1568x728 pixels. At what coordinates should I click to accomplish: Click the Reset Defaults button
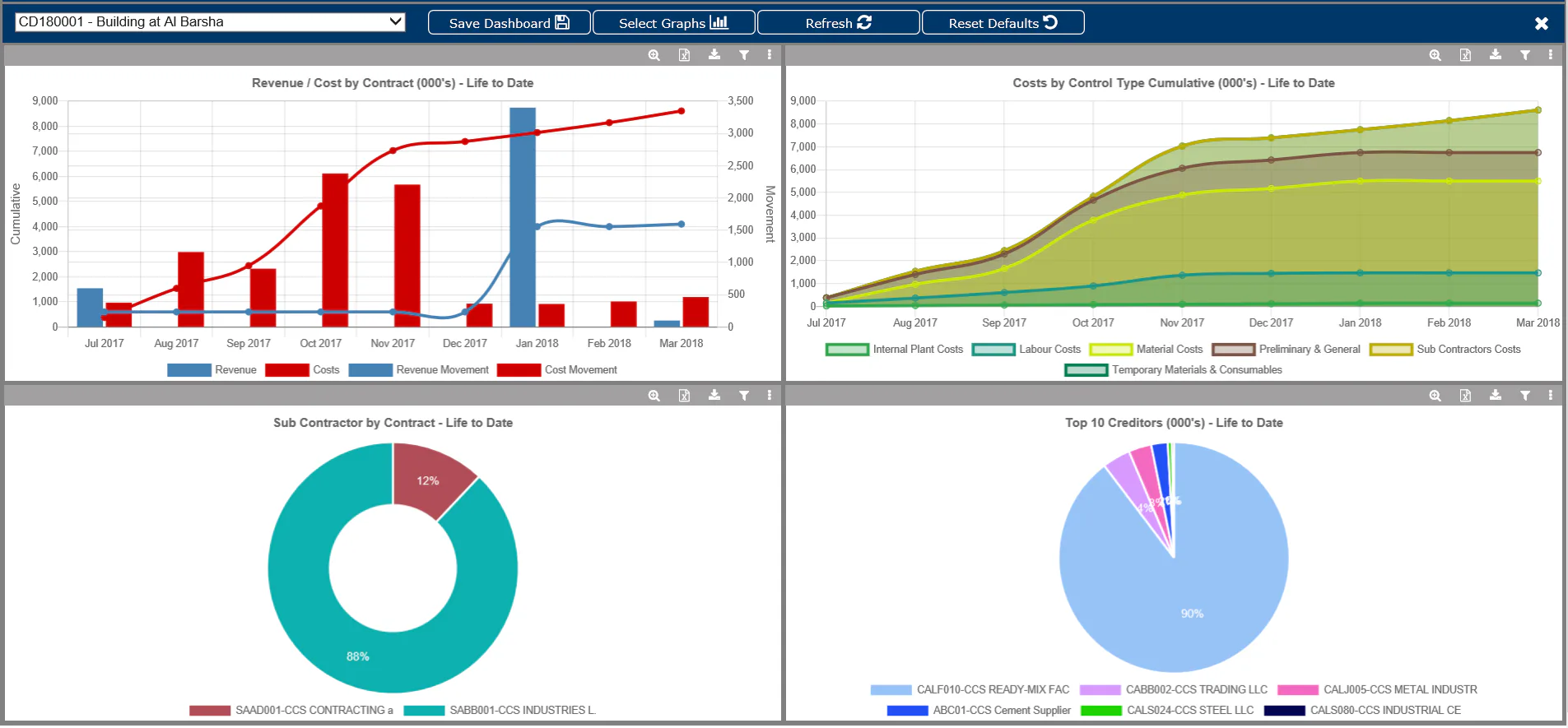pos(1003,23)
